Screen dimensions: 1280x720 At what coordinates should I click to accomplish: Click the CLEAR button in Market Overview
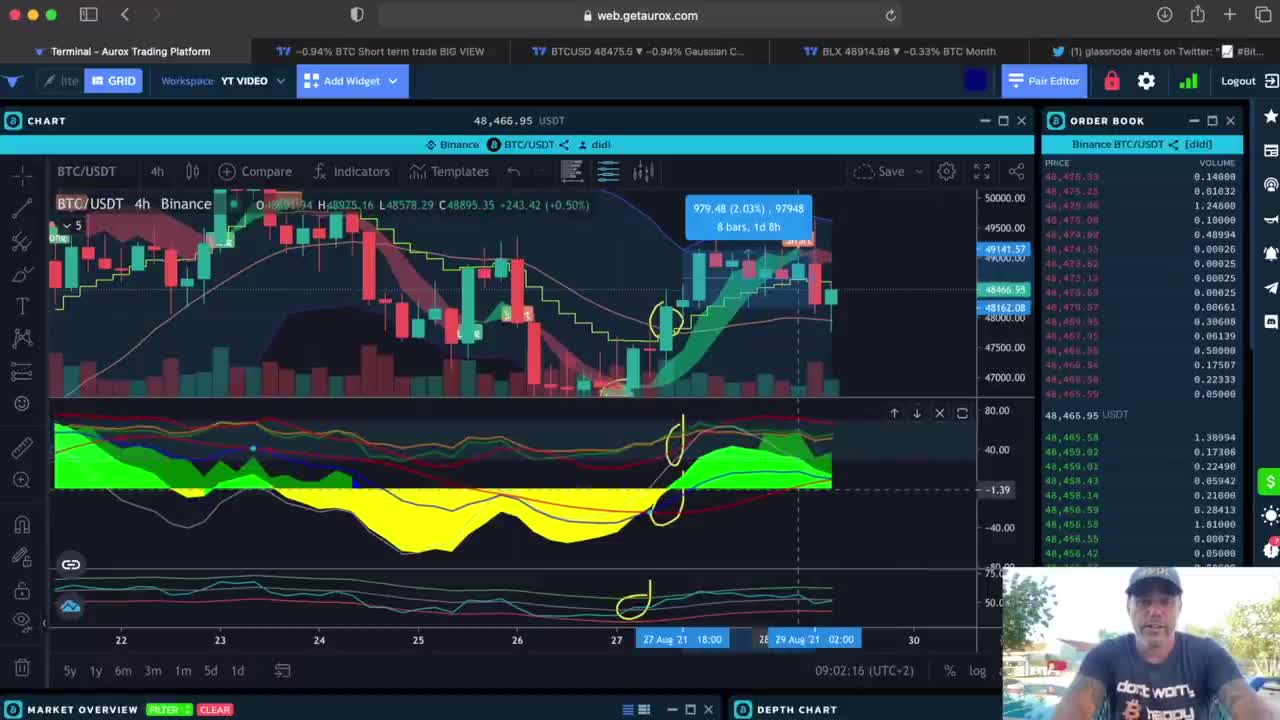pyautogui.click(x=215, y=710)
